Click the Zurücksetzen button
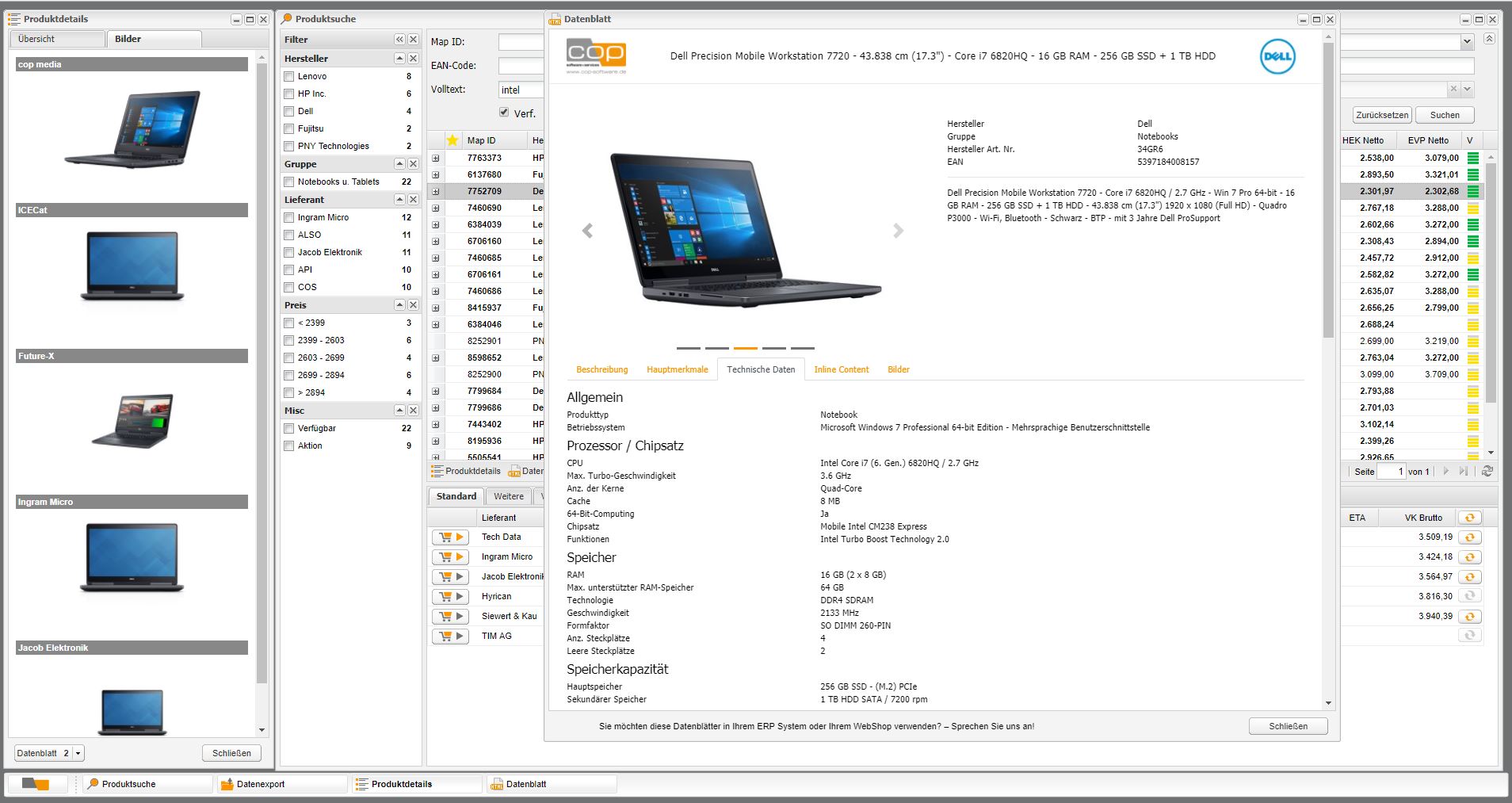Viewport: 1512px width, 803px height. pos(1382,115)
